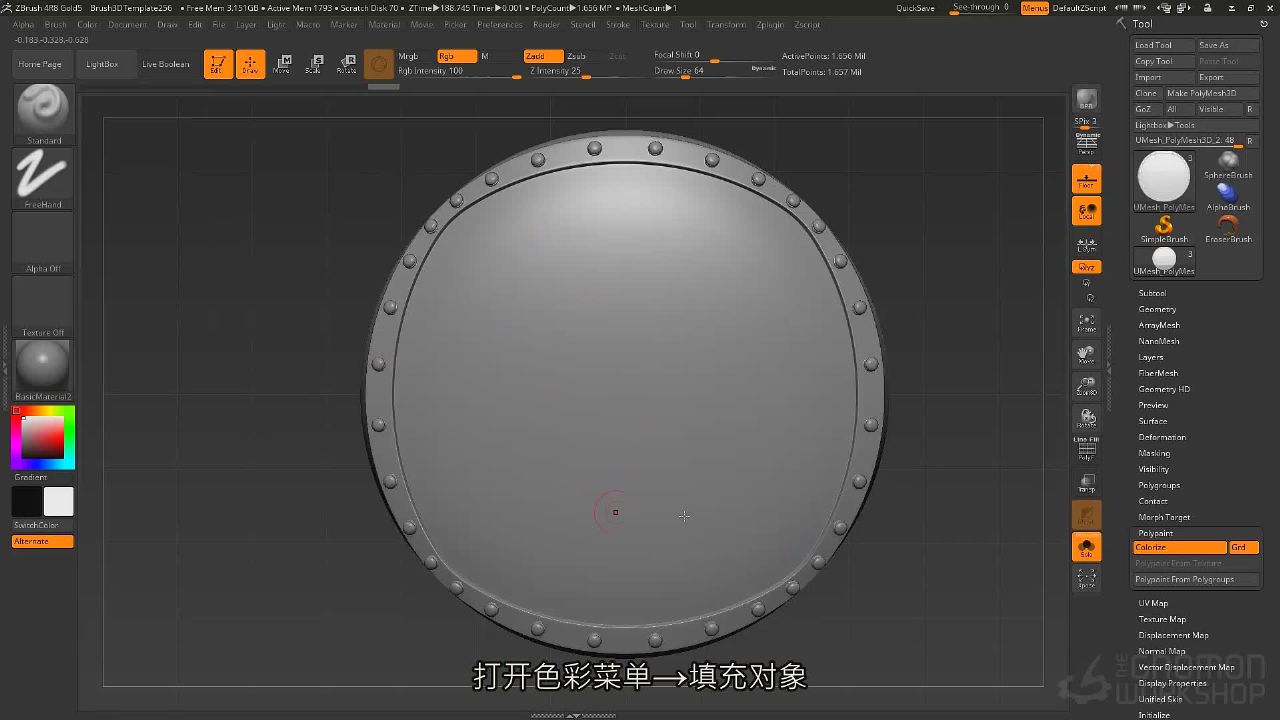
Task: Open the Alpha menu
Action: [x=23, y=24]
